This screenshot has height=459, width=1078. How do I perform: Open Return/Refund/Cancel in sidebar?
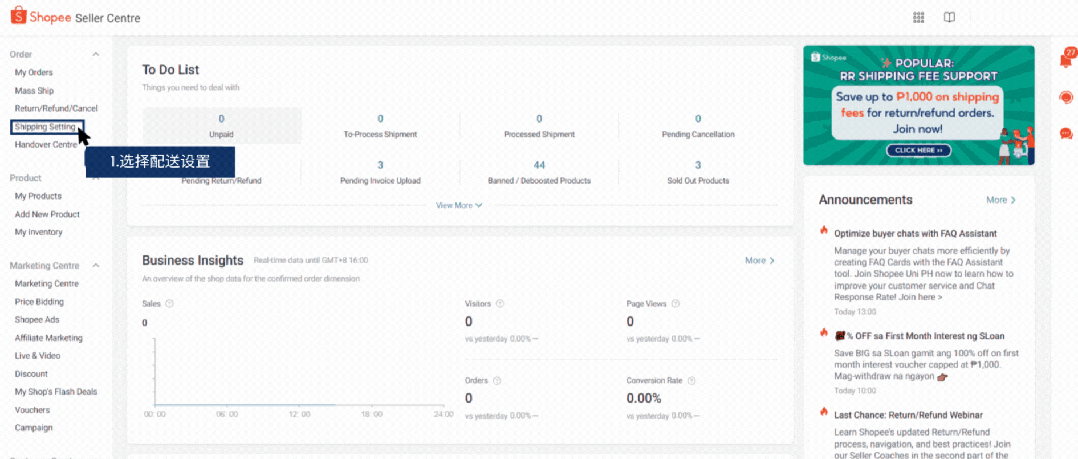coord(56,109)
